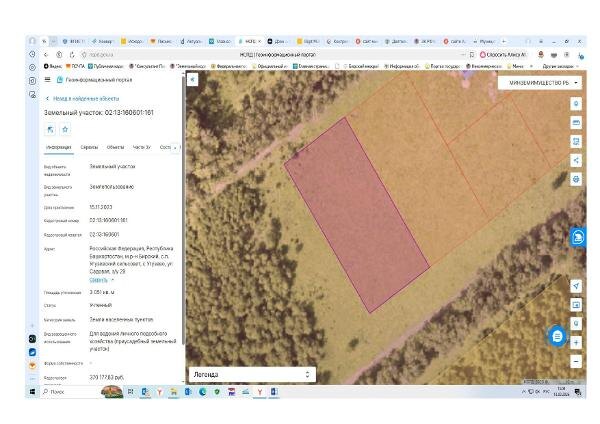This screenshot has height=424, width=600.
Task: Open the Легенда selector
Action: [252, 375]
